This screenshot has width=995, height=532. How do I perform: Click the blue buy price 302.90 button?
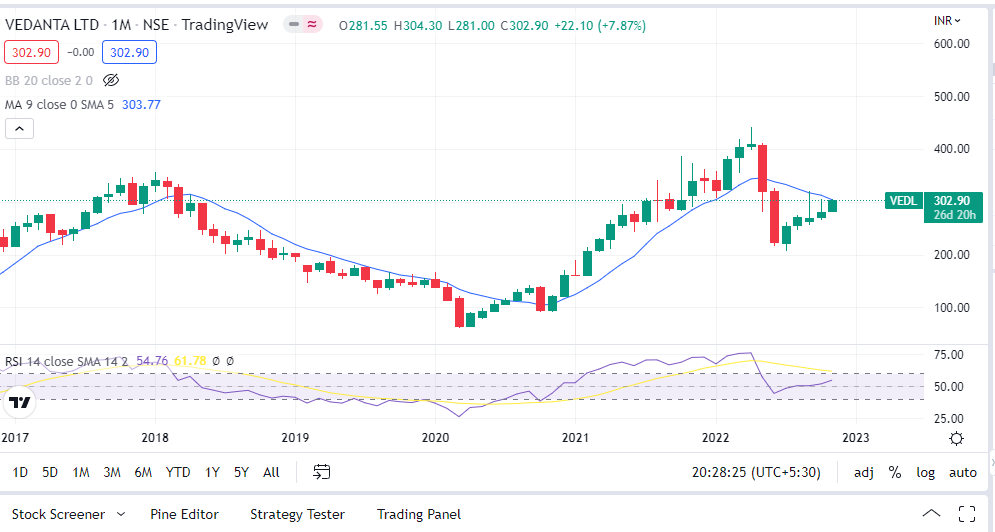(x=129, y=52)
